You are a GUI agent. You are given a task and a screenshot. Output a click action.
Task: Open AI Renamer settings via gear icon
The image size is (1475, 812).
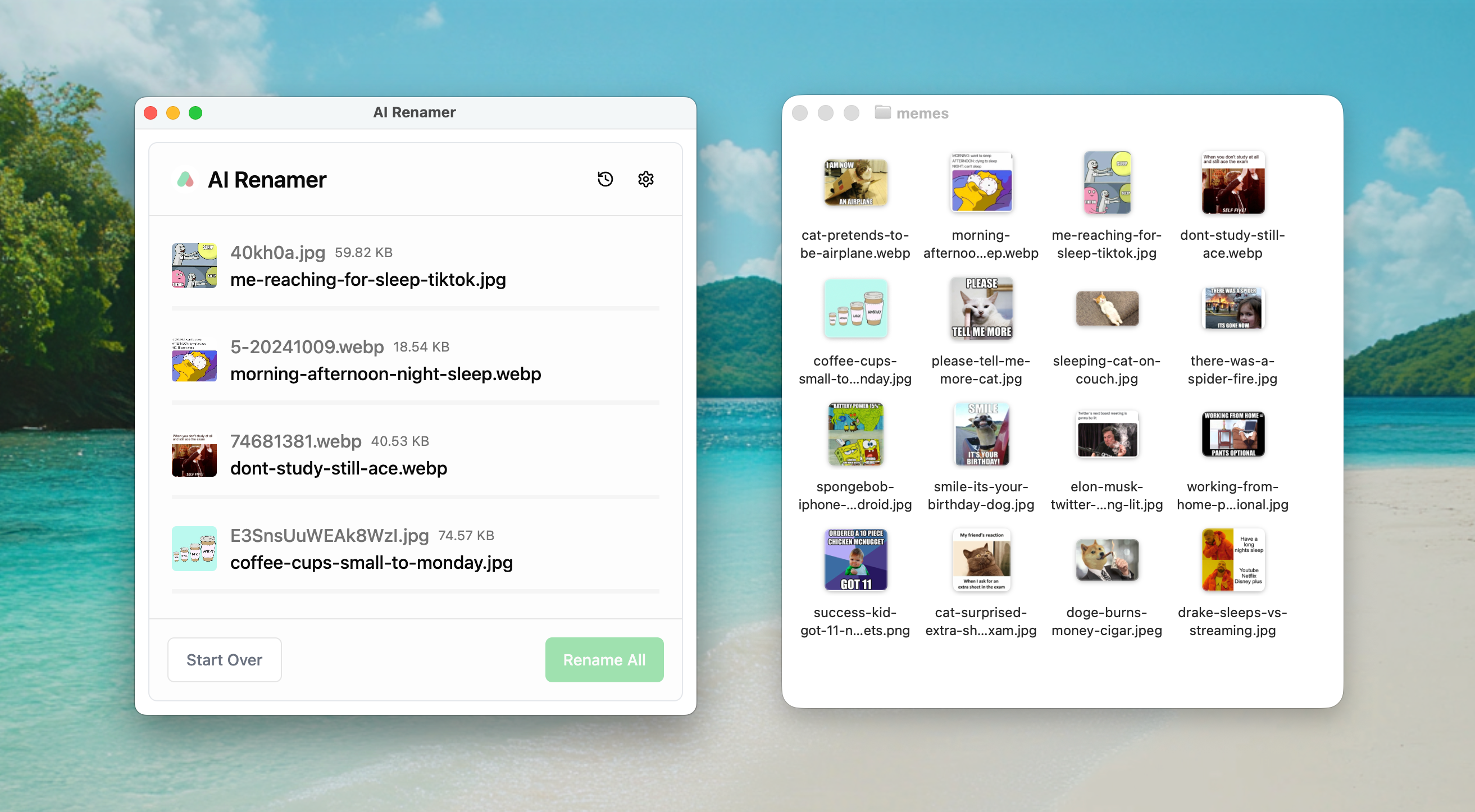coord(646,179)
